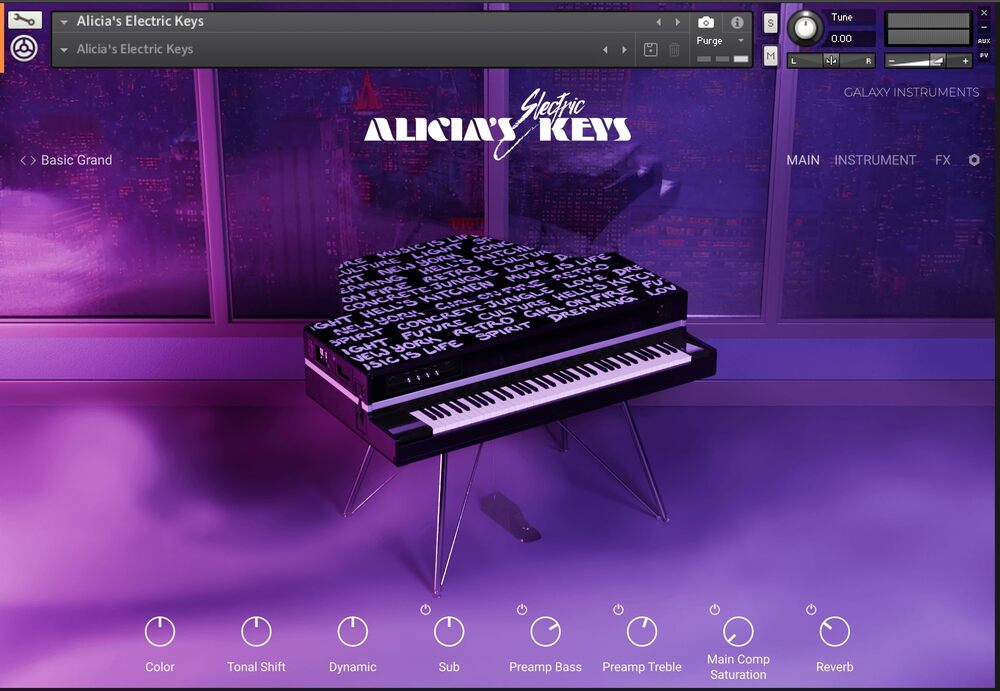Click the Kontakt logo icon
Image resolution: width=1000 pixels, height=691 pixels.
pos(24,47)
